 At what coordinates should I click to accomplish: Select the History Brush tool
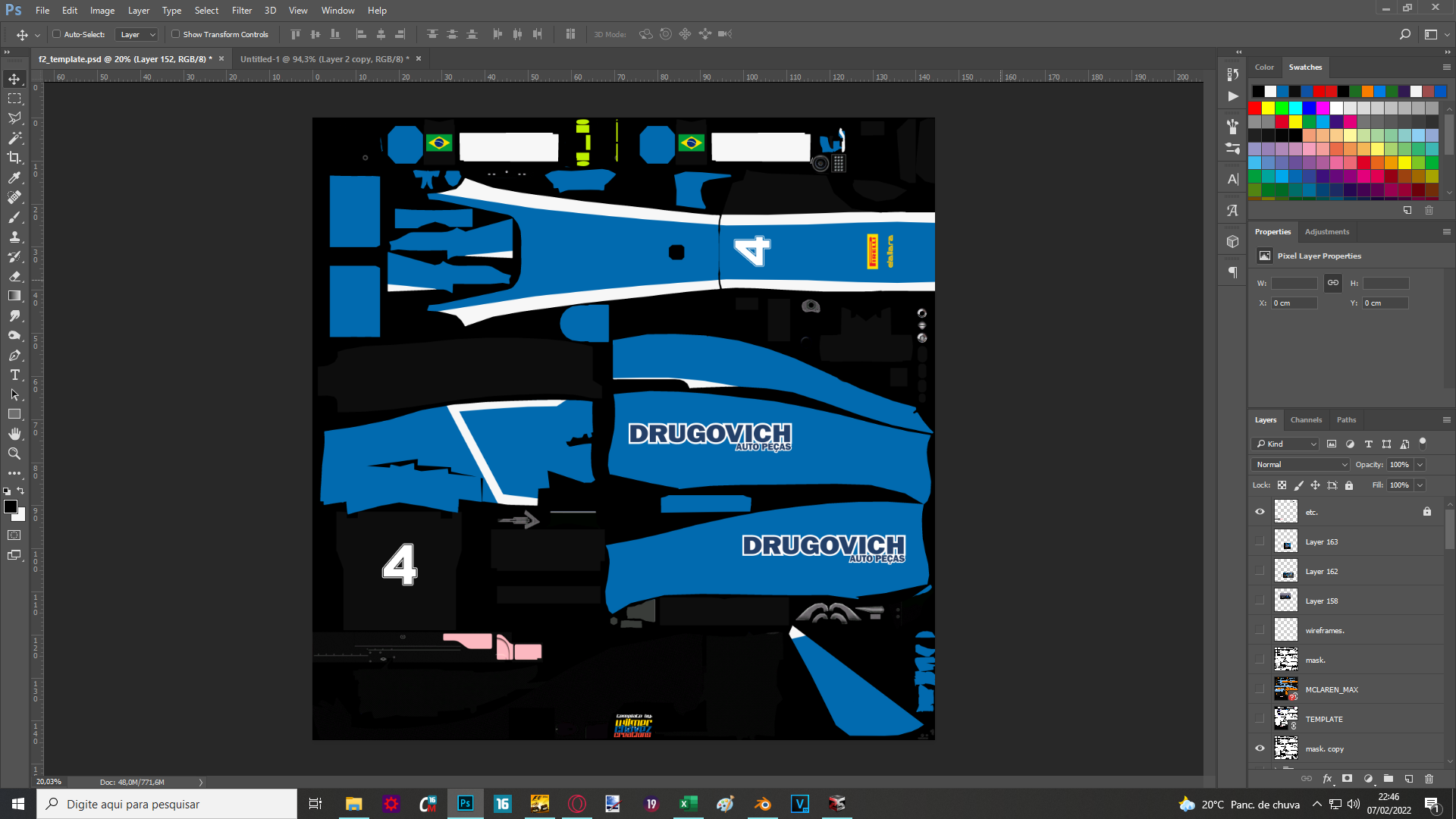coord(14,256)
